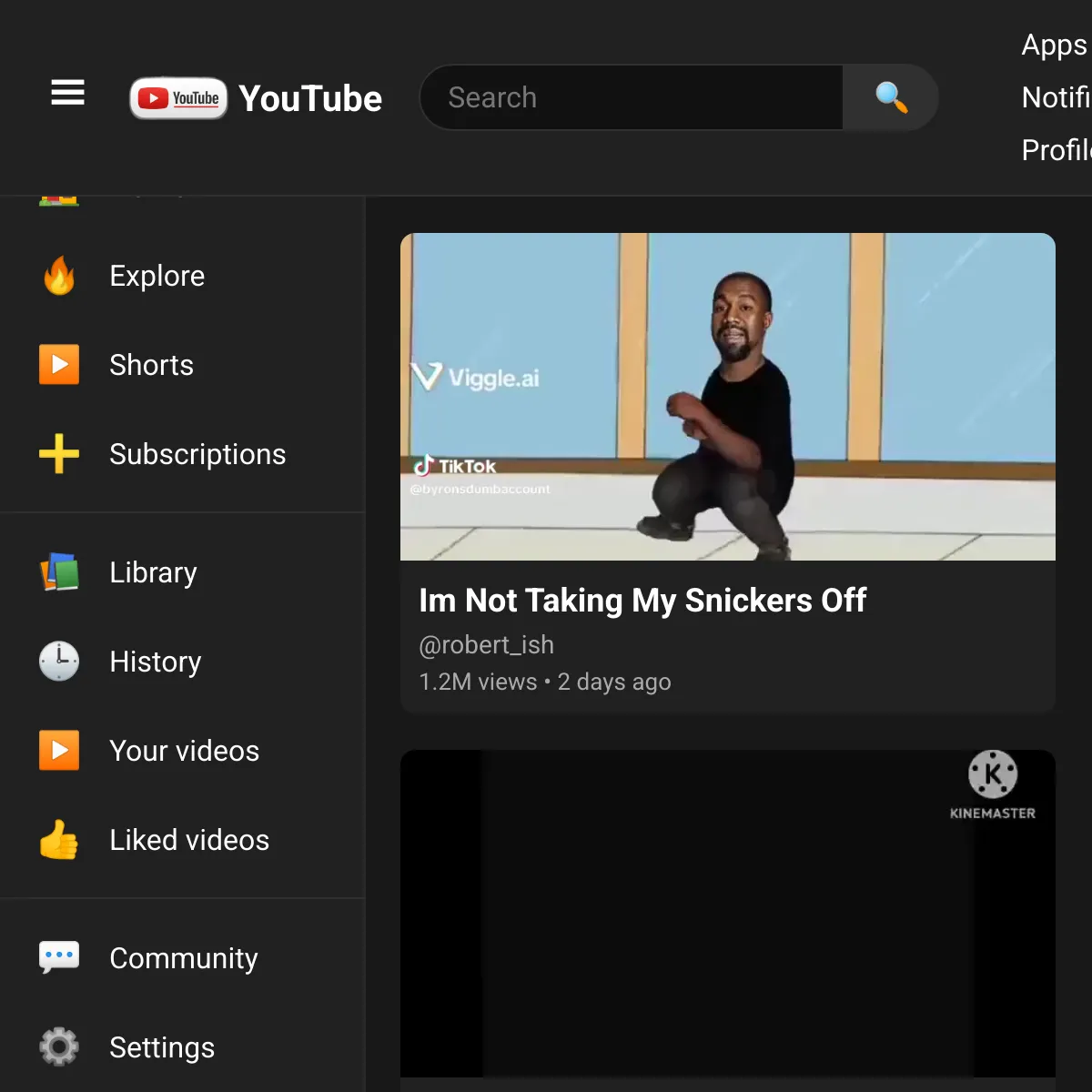
Task: Open the Explore section with the flame icon
Action: pos(156,276)
